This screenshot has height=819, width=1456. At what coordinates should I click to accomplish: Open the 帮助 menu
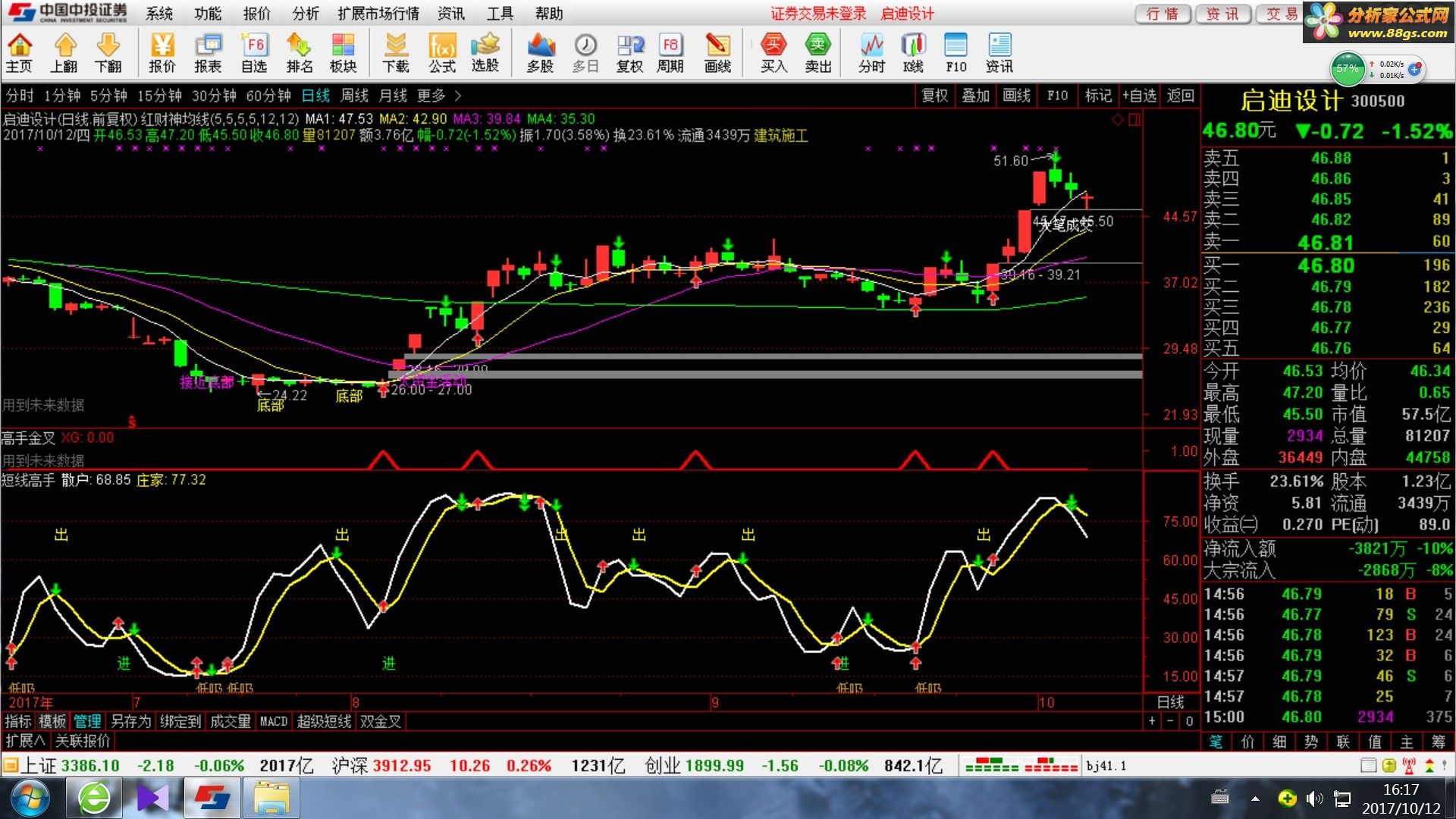coord(550,14)
